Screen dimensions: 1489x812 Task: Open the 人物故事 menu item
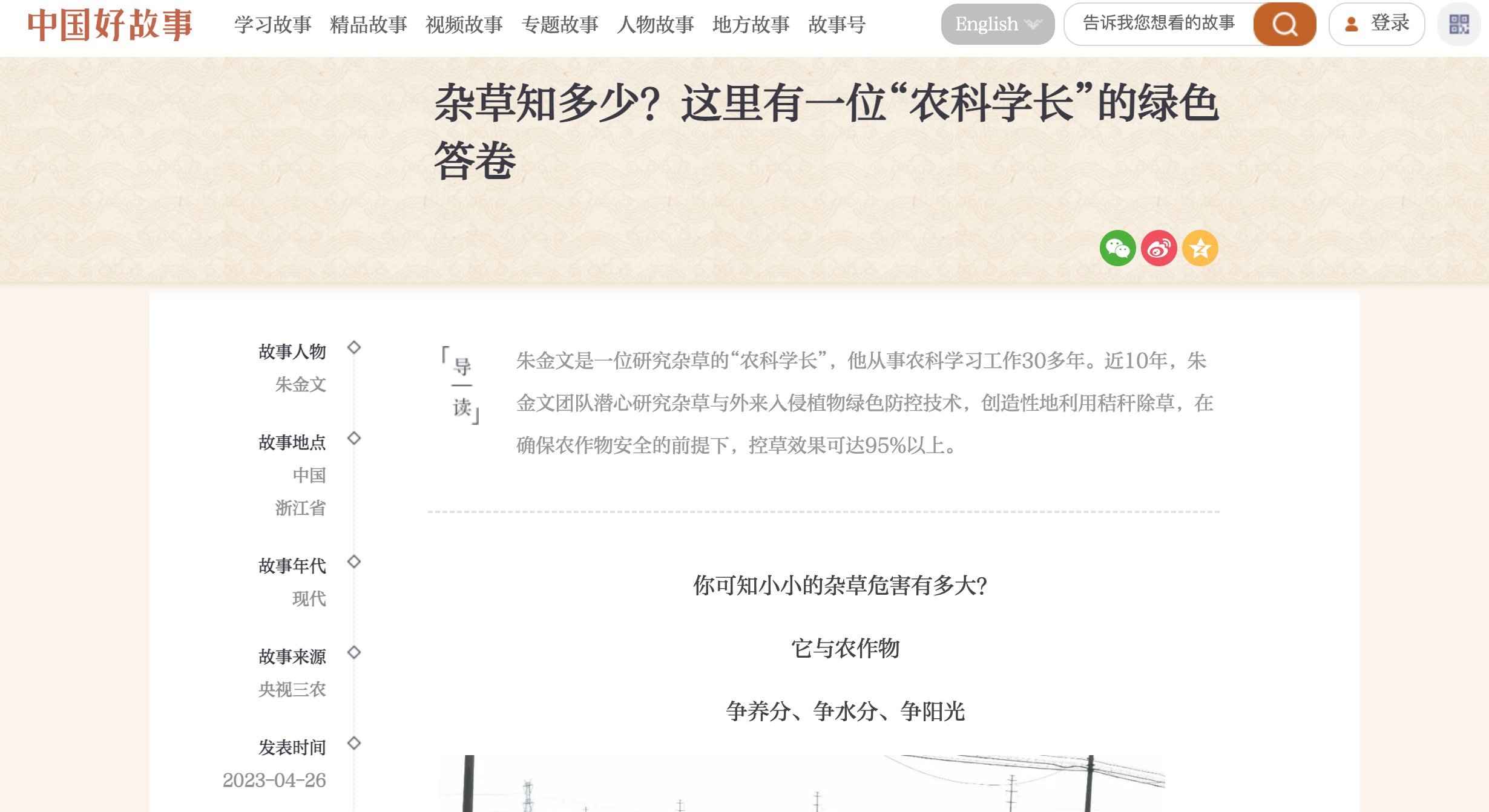click(x=656, y=25)
